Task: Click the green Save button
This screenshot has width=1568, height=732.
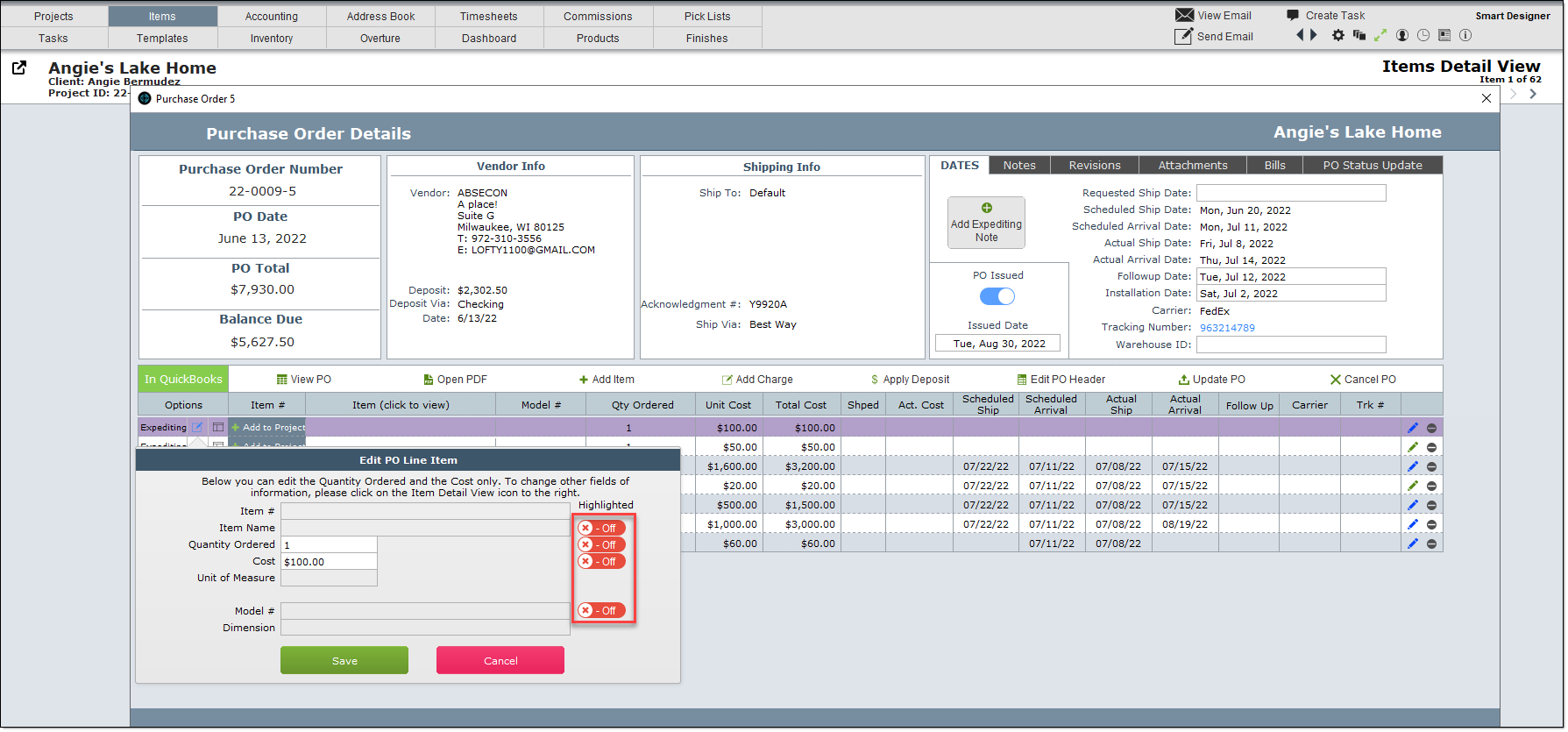Action: (344, 660)
